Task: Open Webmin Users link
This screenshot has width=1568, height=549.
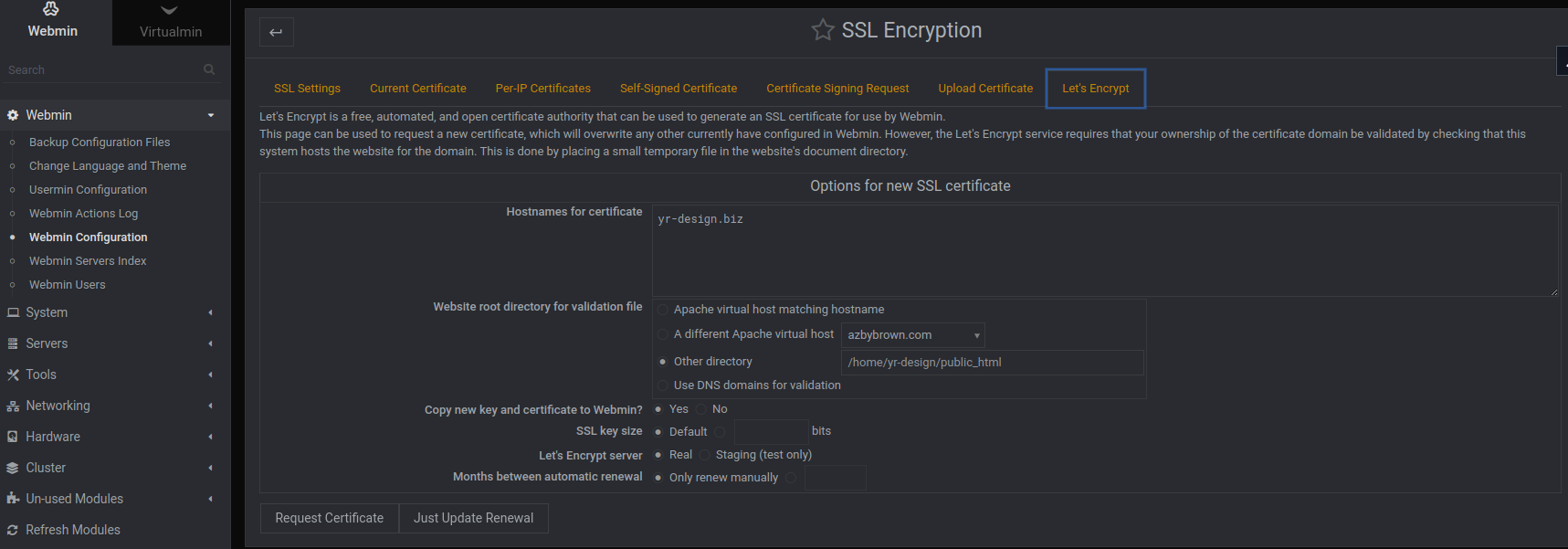Action: click(67, 285)
